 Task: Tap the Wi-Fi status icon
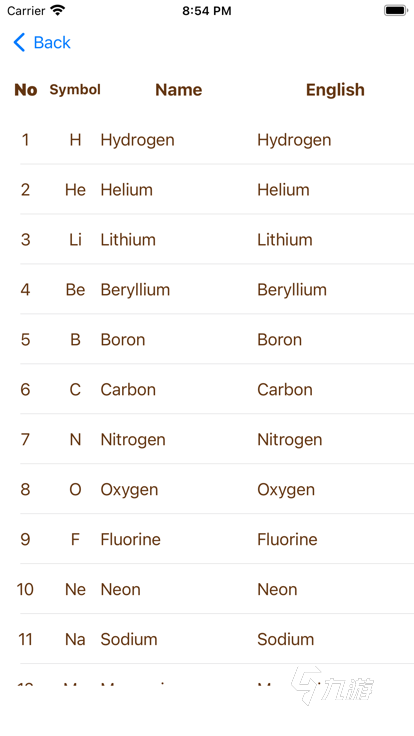pyautogui.click(x=58, y=10)
